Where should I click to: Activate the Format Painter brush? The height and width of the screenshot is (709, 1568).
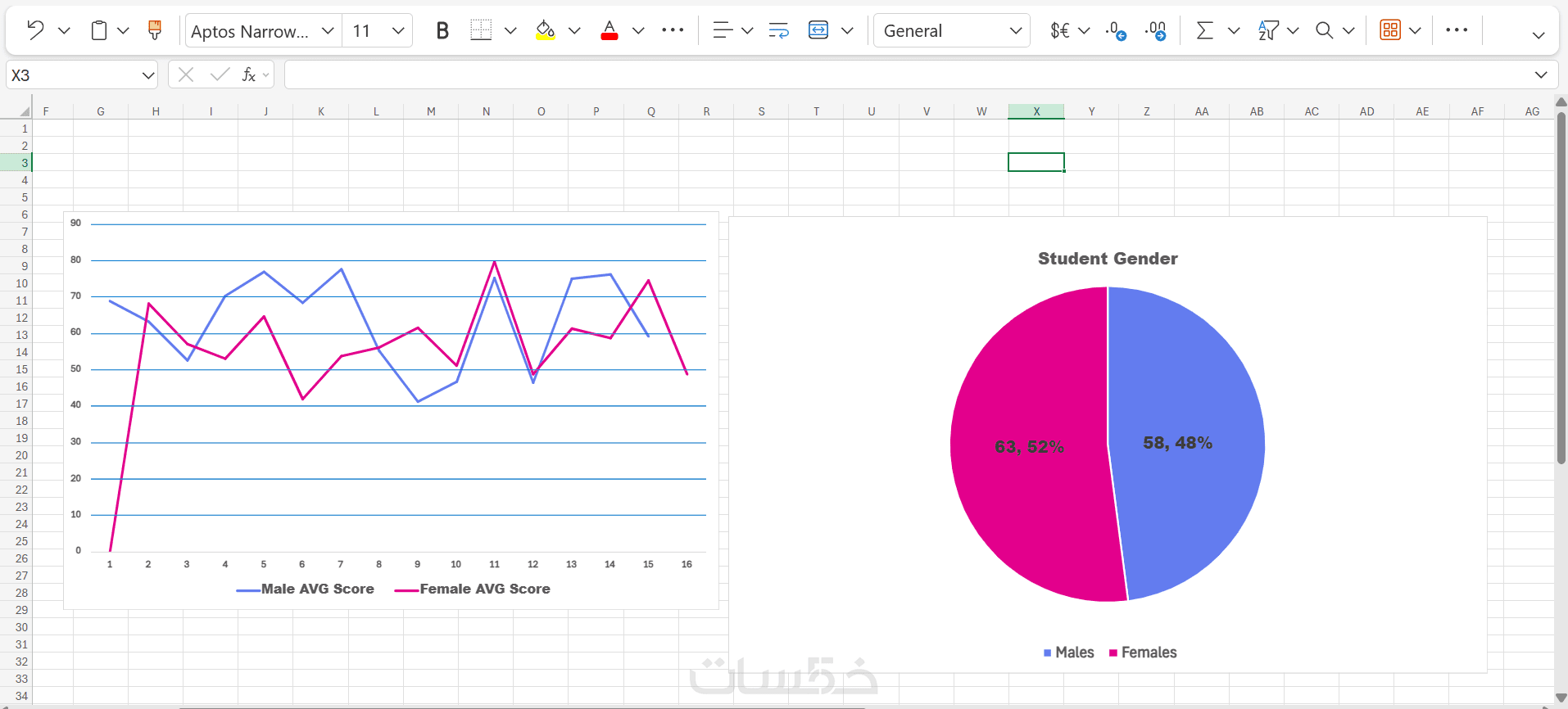154,30
